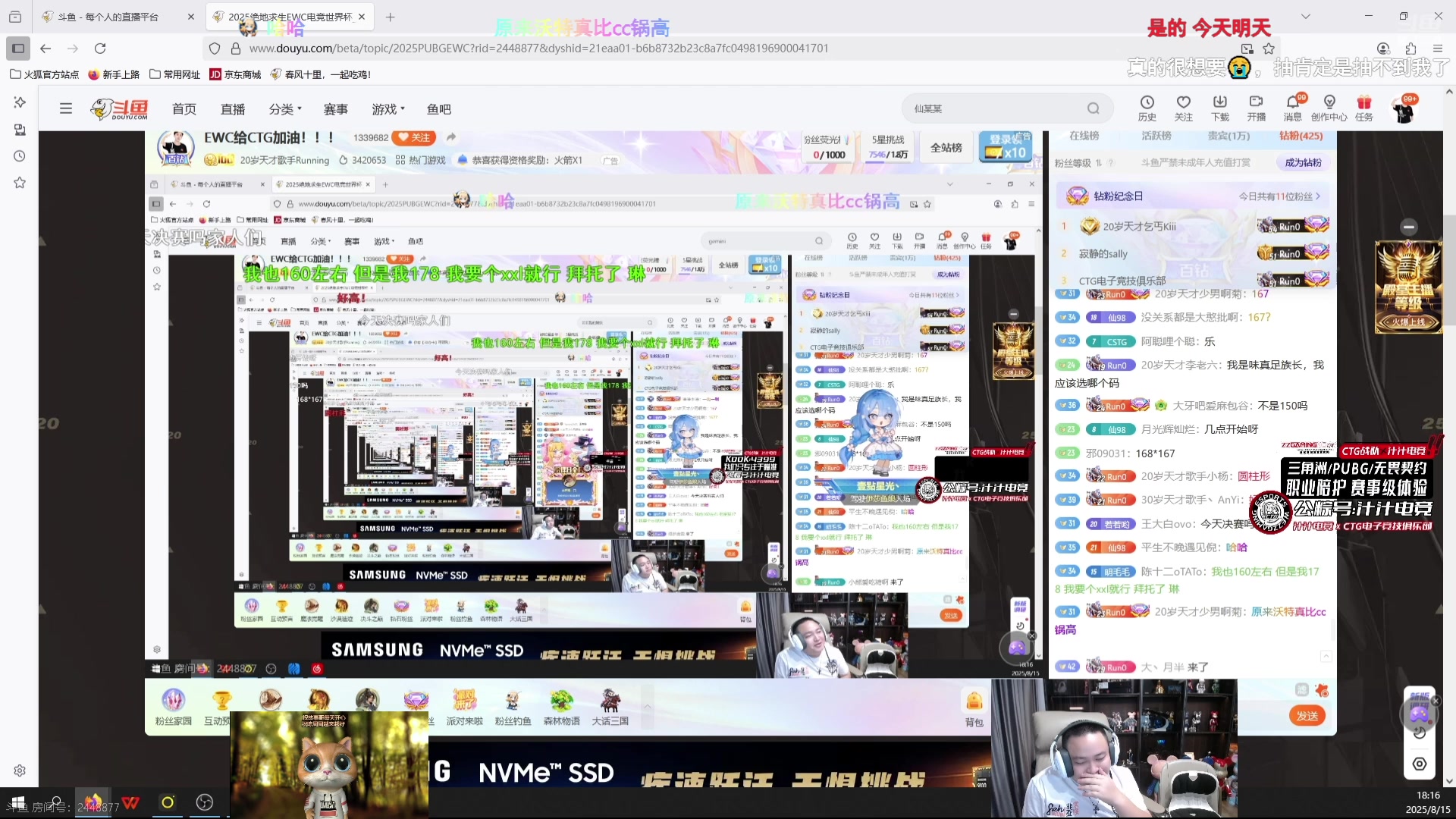Click the 热门游戏 category link

coord(420,160)
